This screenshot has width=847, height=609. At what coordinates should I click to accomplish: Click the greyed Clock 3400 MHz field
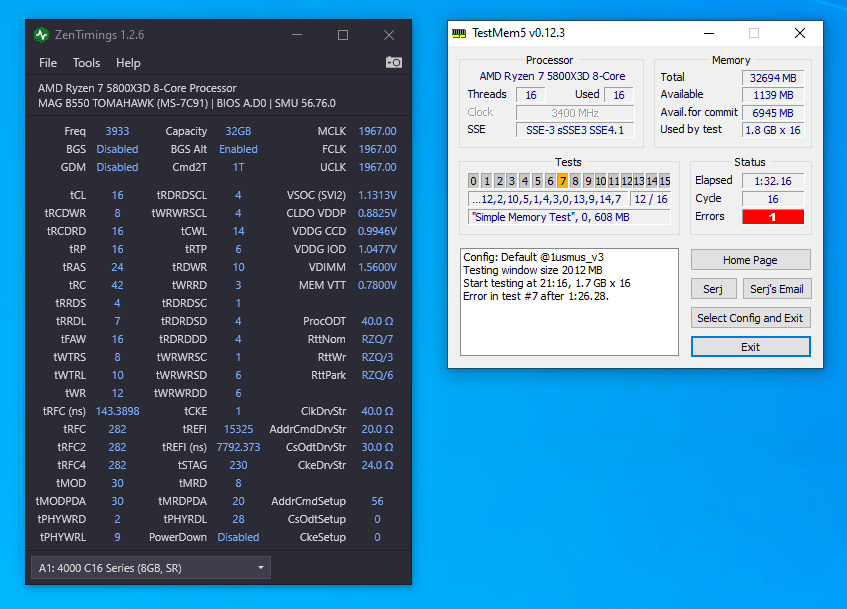click(x=575, y=113)
